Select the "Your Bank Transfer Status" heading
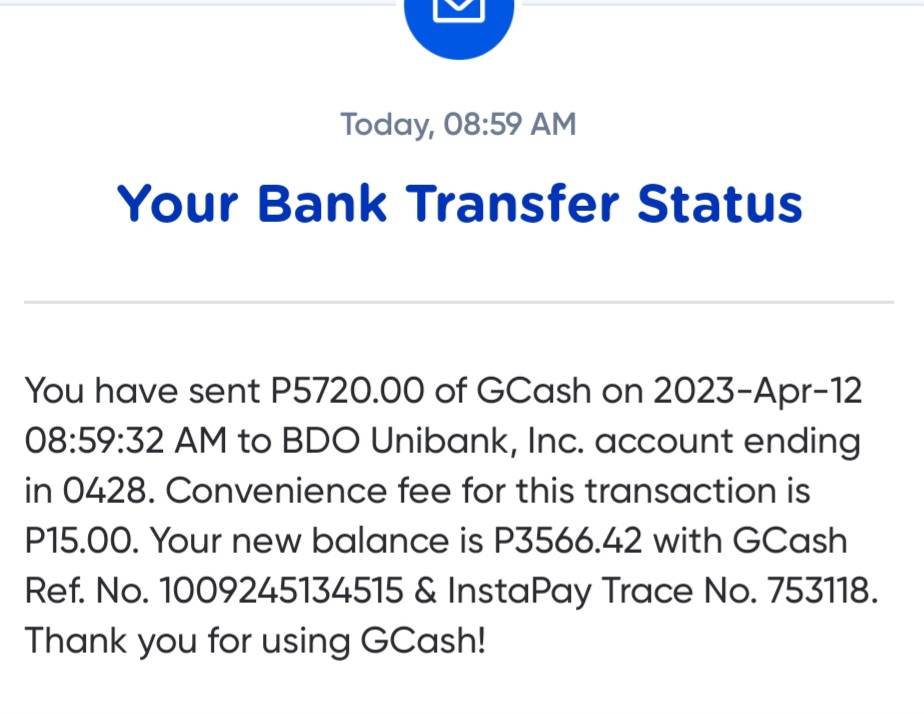The width and height of the screenshot is (924, 714). click(459, 203)
